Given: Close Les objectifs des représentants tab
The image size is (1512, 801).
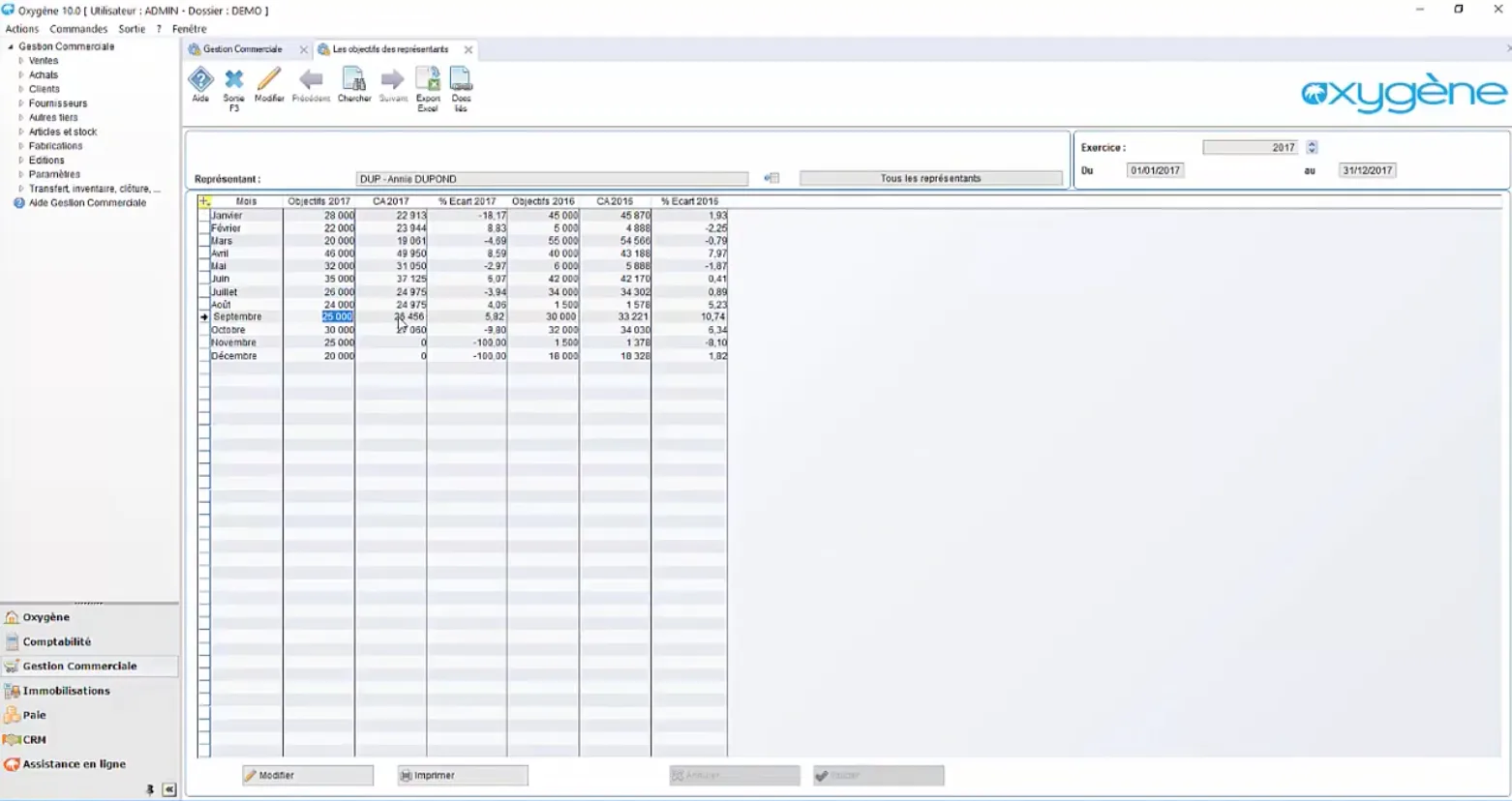Looking at the screenshot, I should [469, 49].
